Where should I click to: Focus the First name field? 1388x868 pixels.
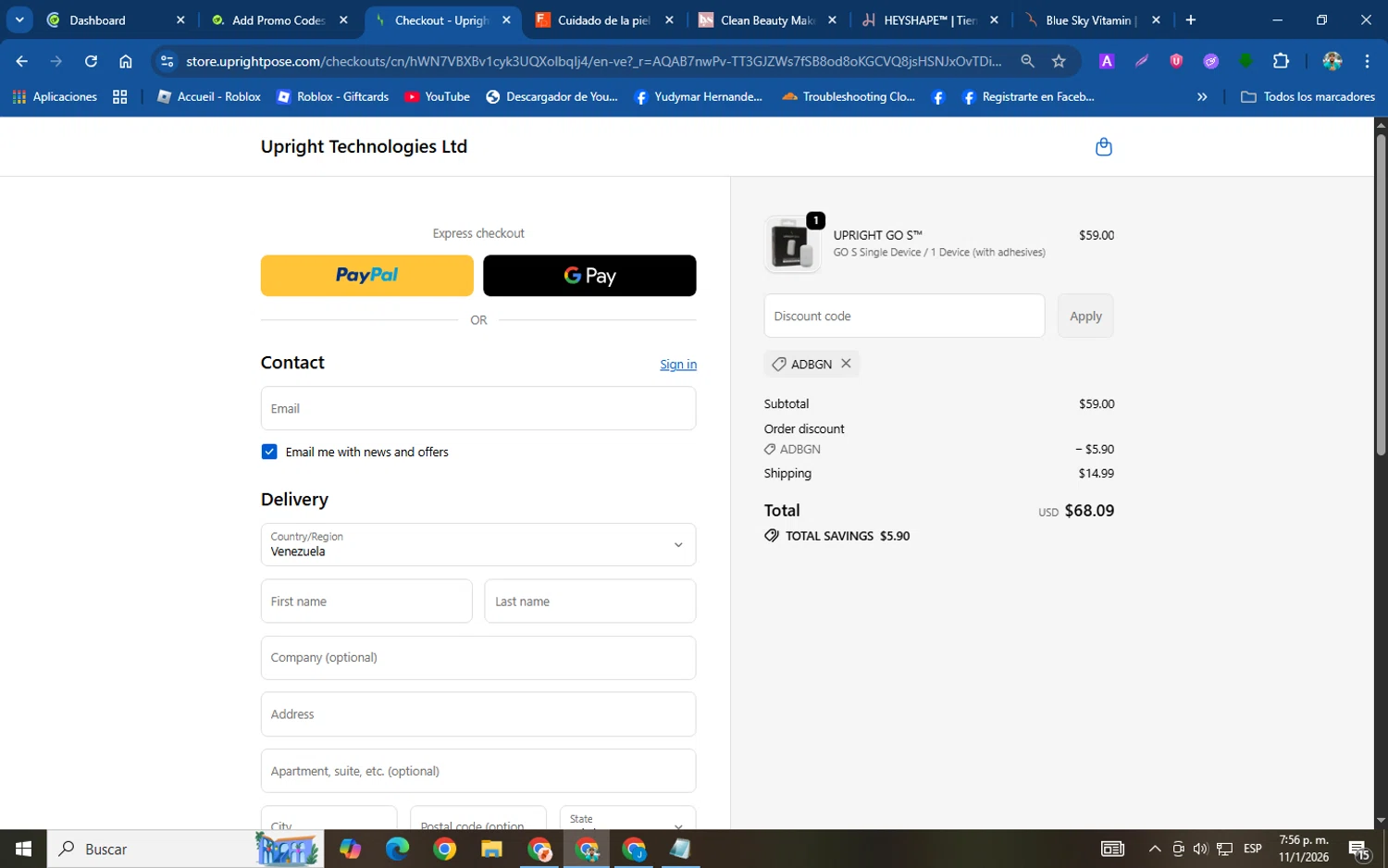coord(366,601)
